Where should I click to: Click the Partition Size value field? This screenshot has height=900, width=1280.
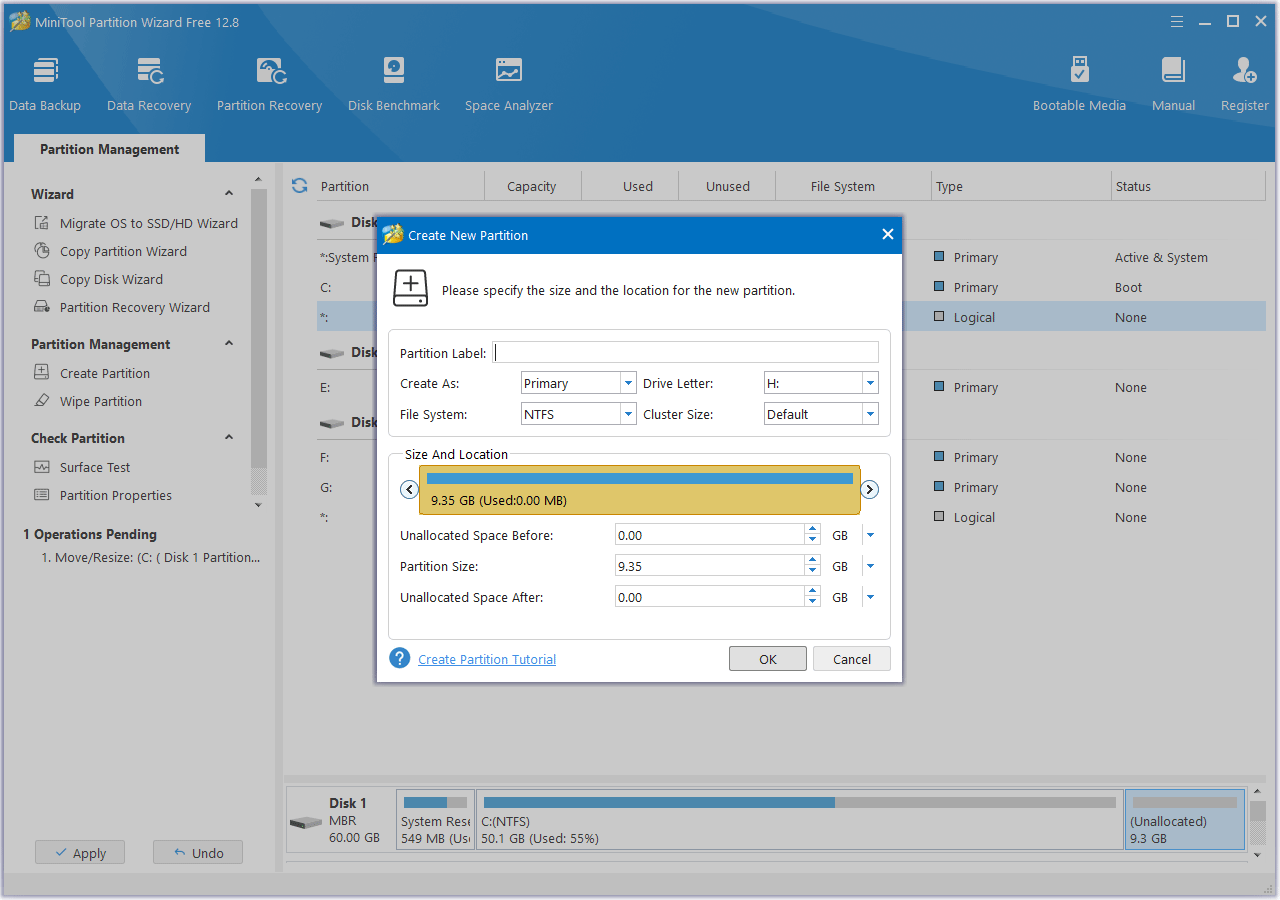pos(710,567)
